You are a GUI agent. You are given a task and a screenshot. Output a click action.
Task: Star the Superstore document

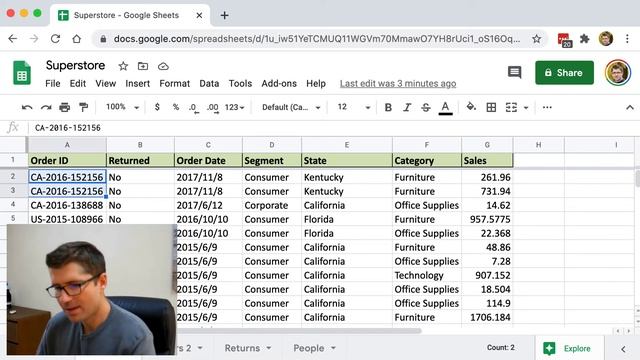pyautogui.click(x=123, y=66)
